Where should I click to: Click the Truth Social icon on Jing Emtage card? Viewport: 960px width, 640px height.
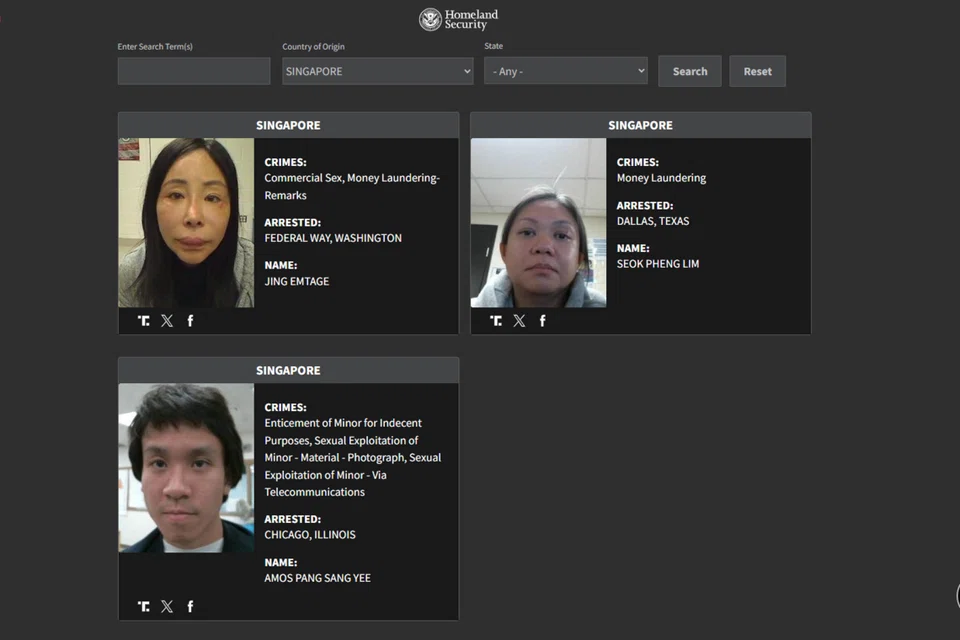pyautogui.click(x=143, y=321)
